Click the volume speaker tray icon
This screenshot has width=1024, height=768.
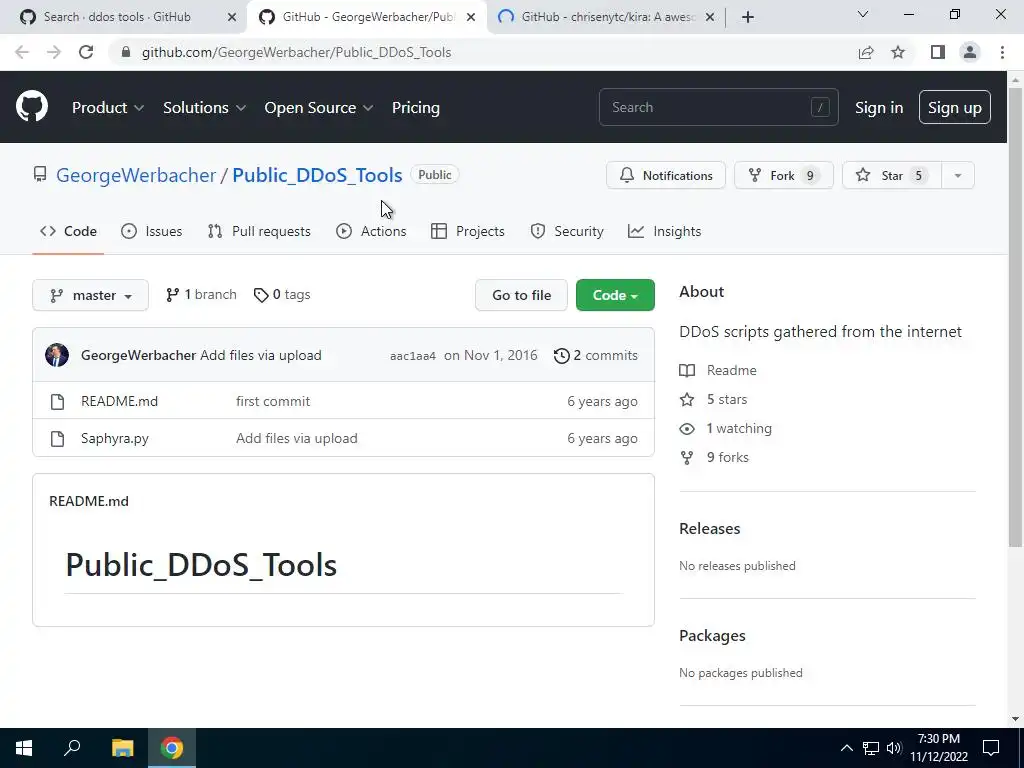pyautogui.click(x=894, y=748)
